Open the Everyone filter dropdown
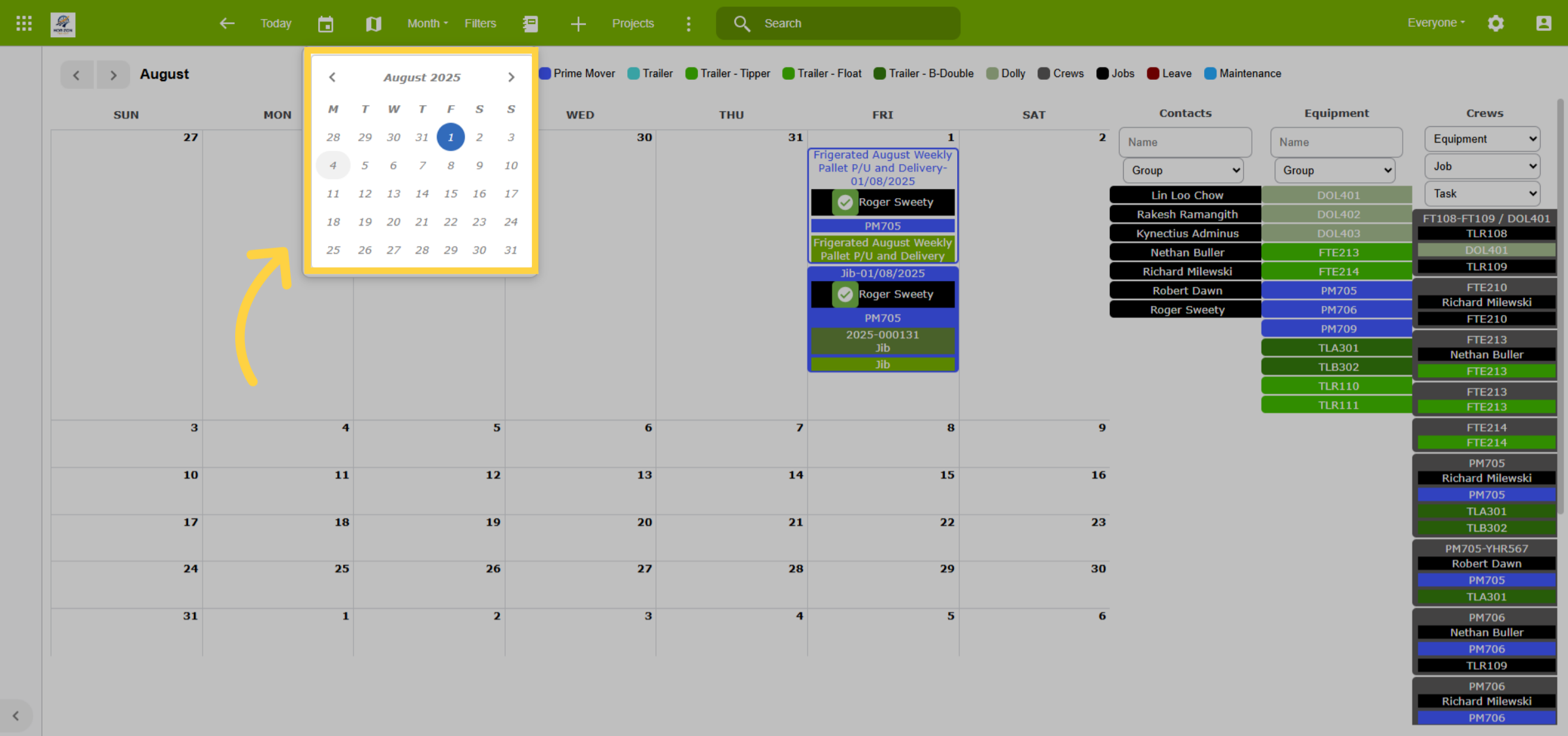Screen dimensions: 1568x736 click(1436, 23)
